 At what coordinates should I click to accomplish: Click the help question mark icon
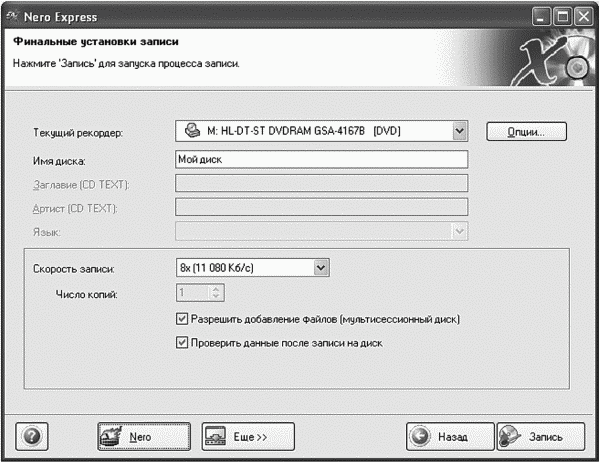(32, 436)
